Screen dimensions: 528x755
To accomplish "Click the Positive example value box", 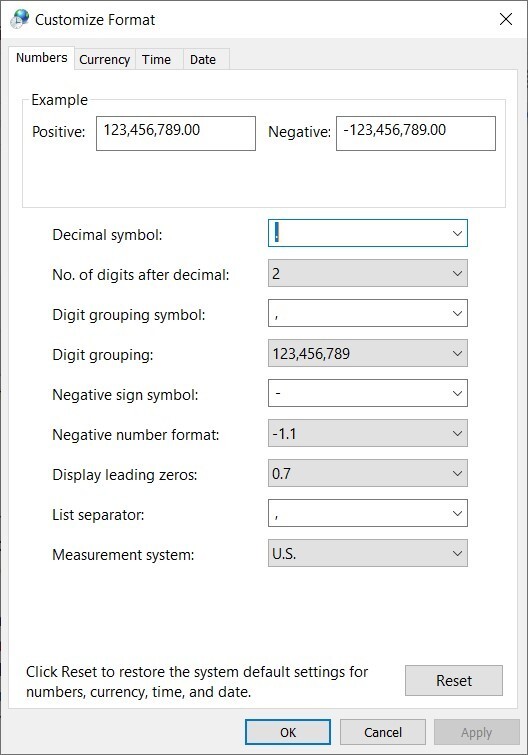I will tap(176, 133).
